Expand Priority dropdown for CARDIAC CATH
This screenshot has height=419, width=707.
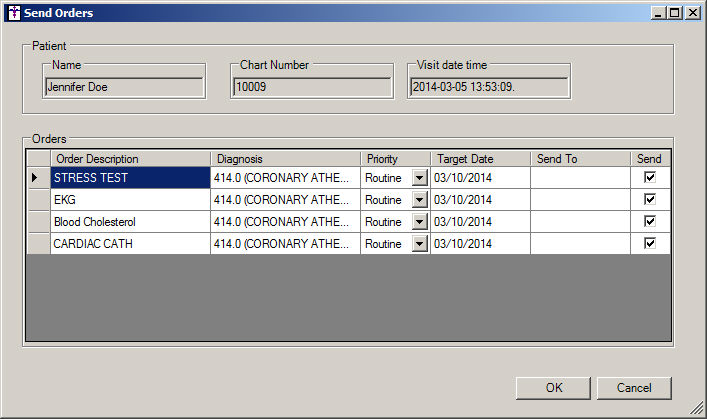[419, 244]
